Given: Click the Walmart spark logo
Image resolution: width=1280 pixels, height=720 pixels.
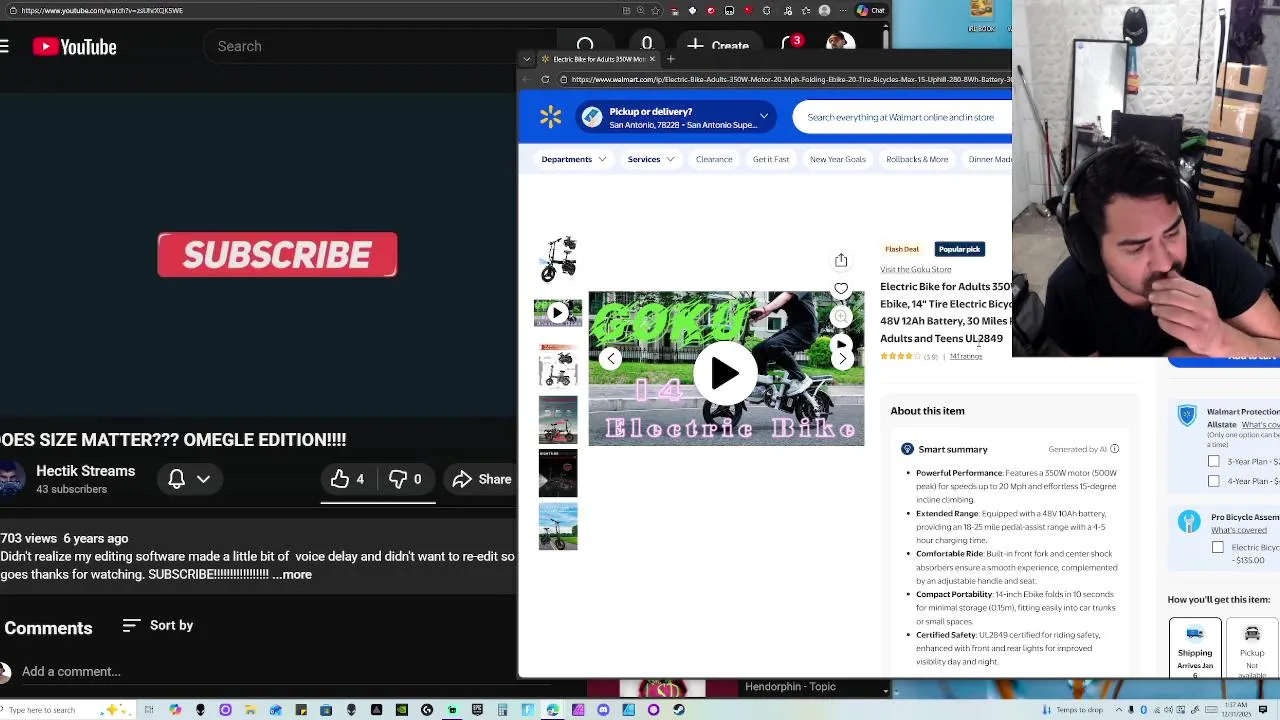Looking at the screenshot, I should 550,117.
